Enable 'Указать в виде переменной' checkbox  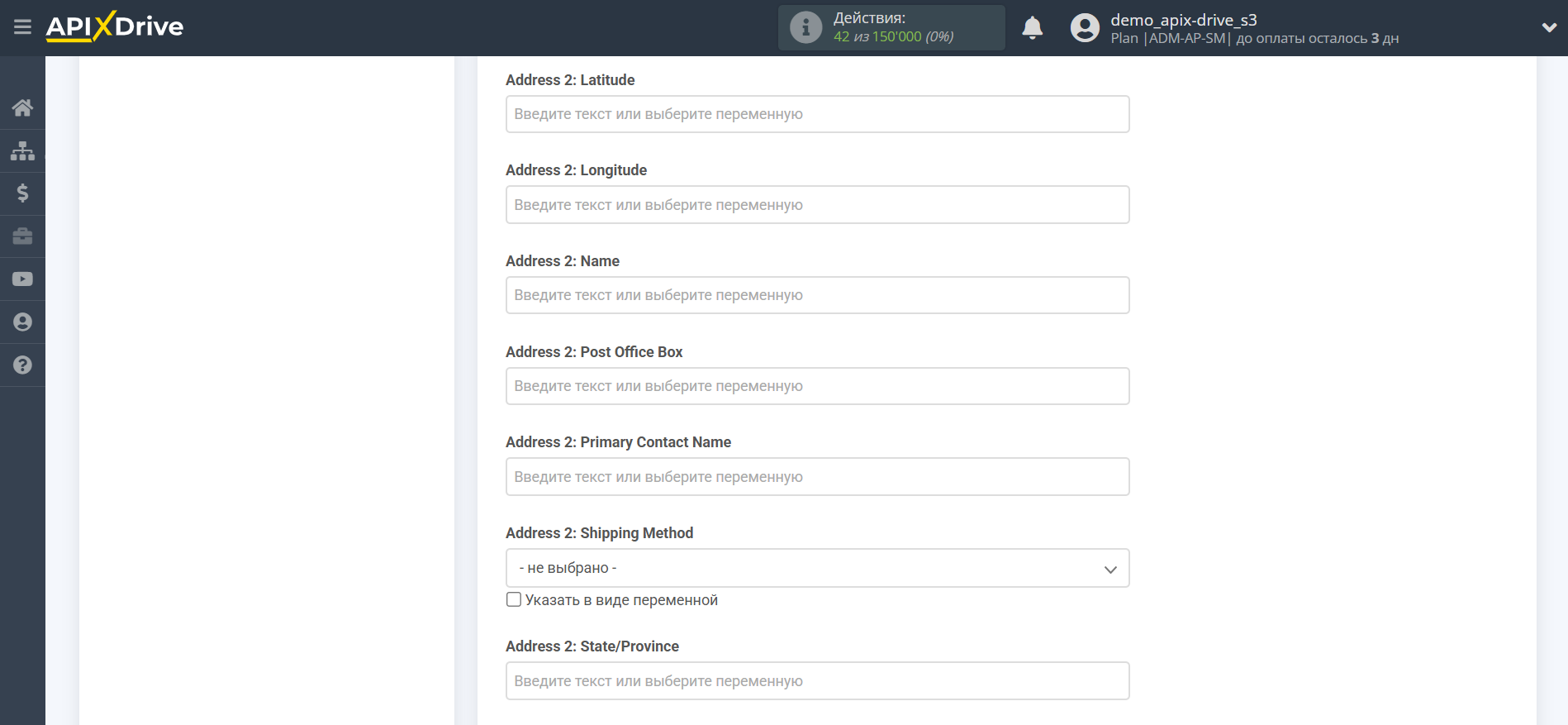tap(514, 599)
